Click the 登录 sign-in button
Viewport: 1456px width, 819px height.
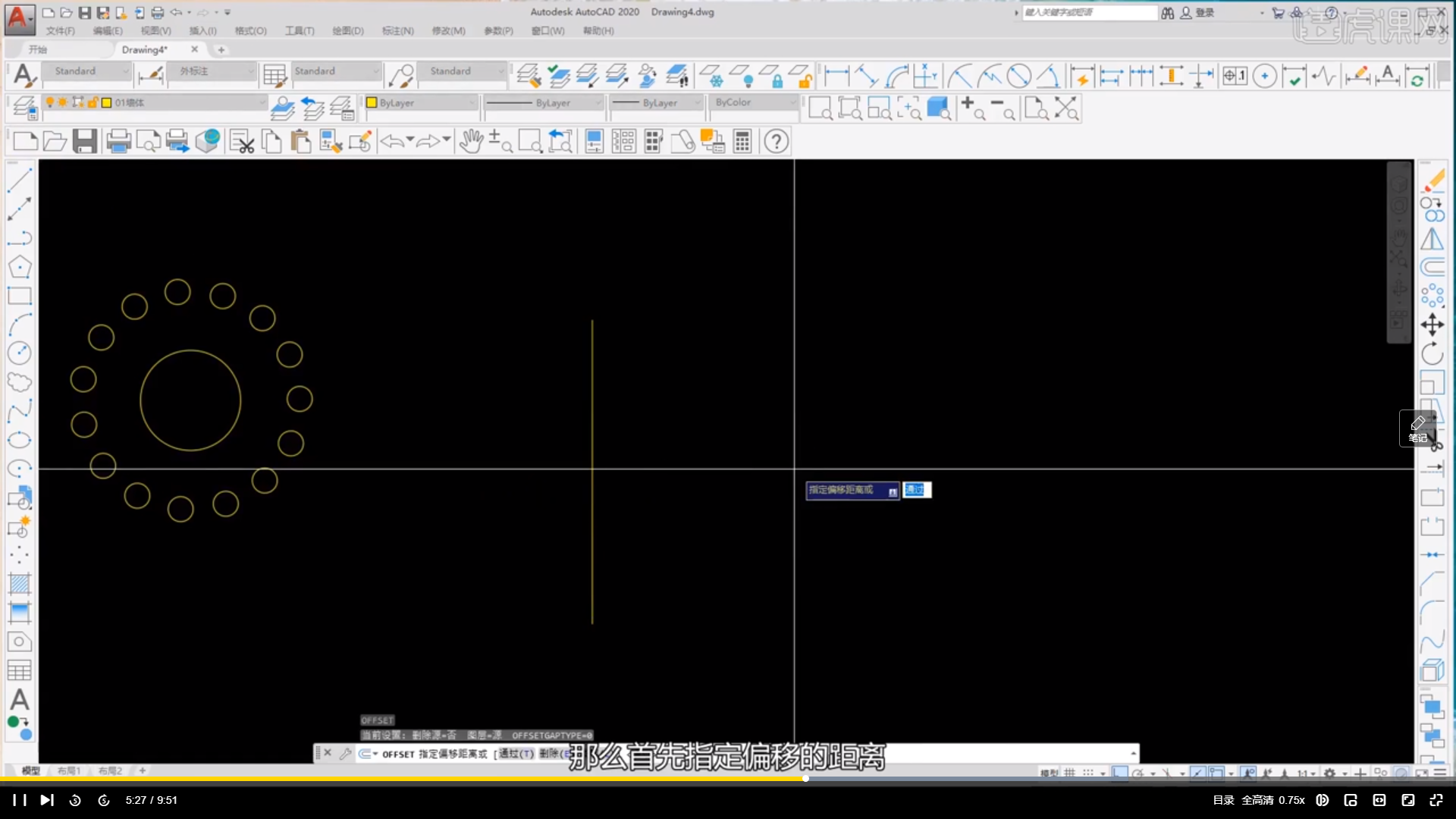pos(1197,13)
